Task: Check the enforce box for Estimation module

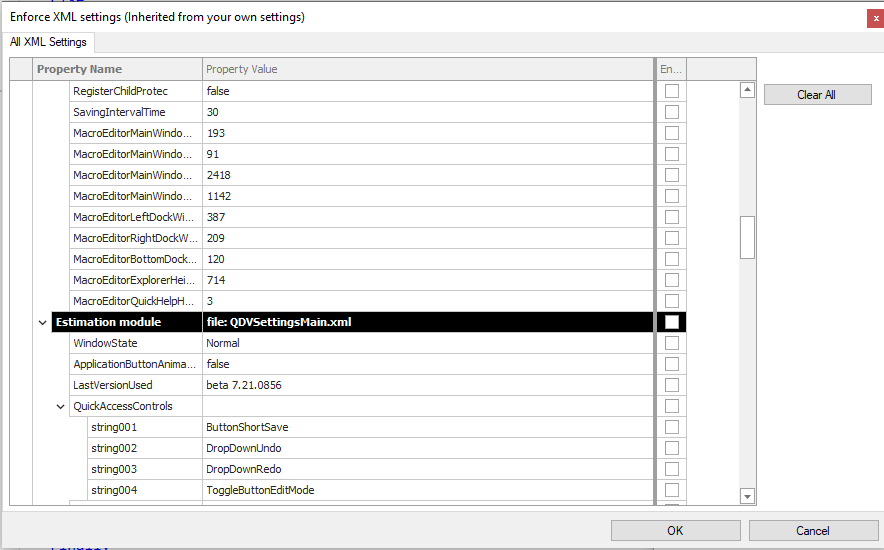Action: (672, 322)
